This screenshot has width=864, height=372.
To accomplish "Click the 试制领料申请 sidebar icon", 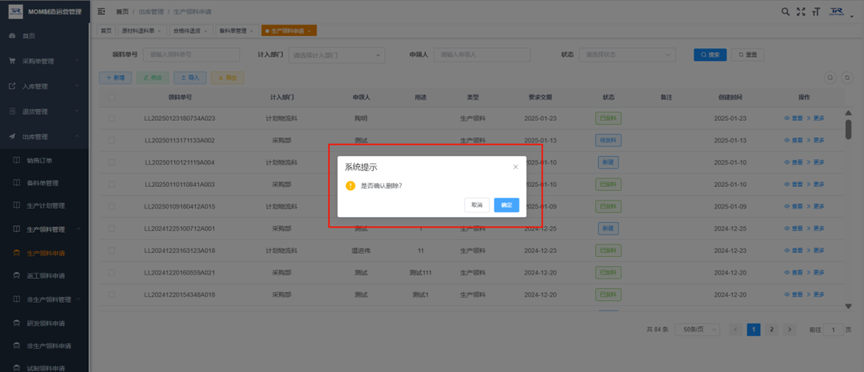I will tap(17, 368).
